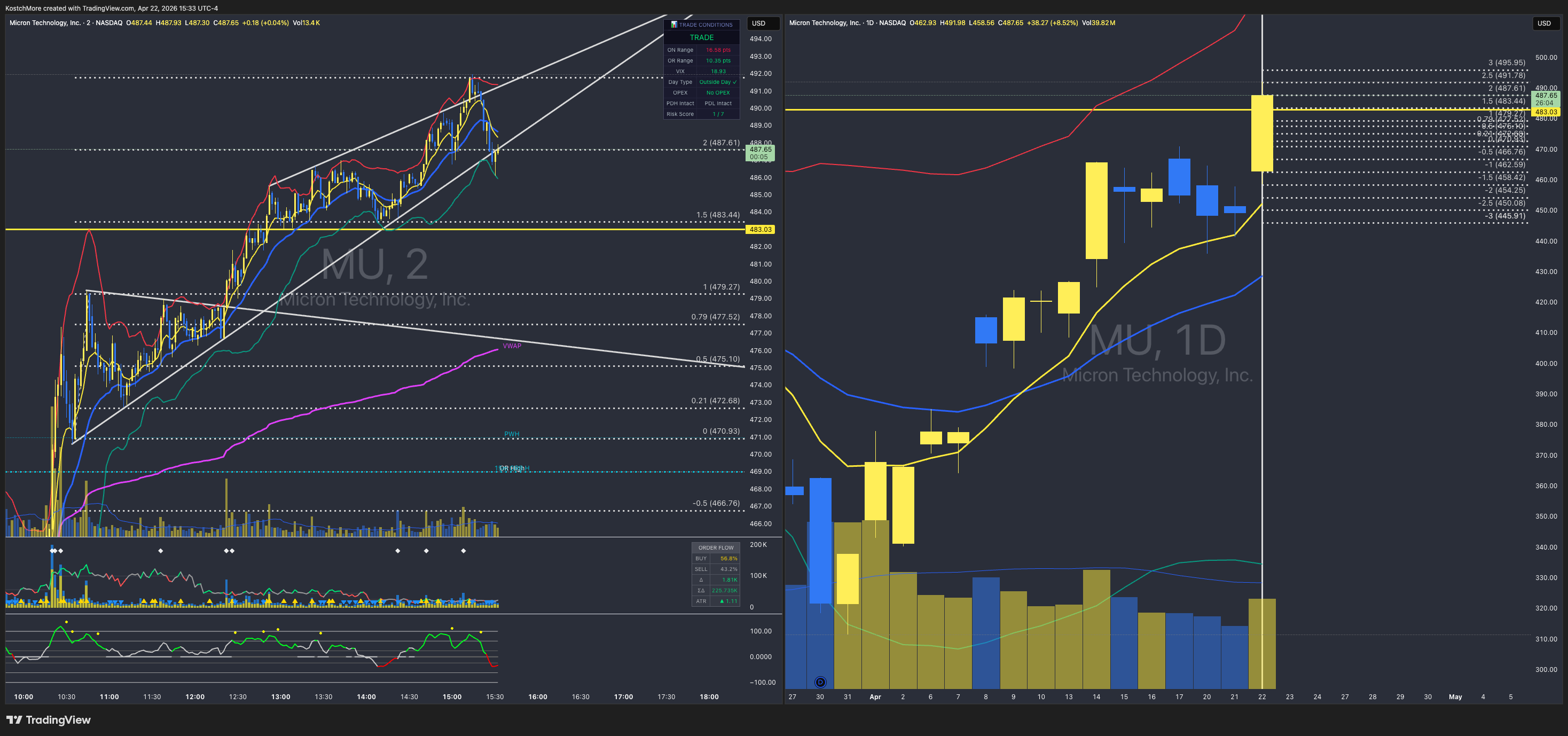Click the 16:00 time axis label
The height and width of the screenshot is (736, 1568).
(x=537, y=696)
